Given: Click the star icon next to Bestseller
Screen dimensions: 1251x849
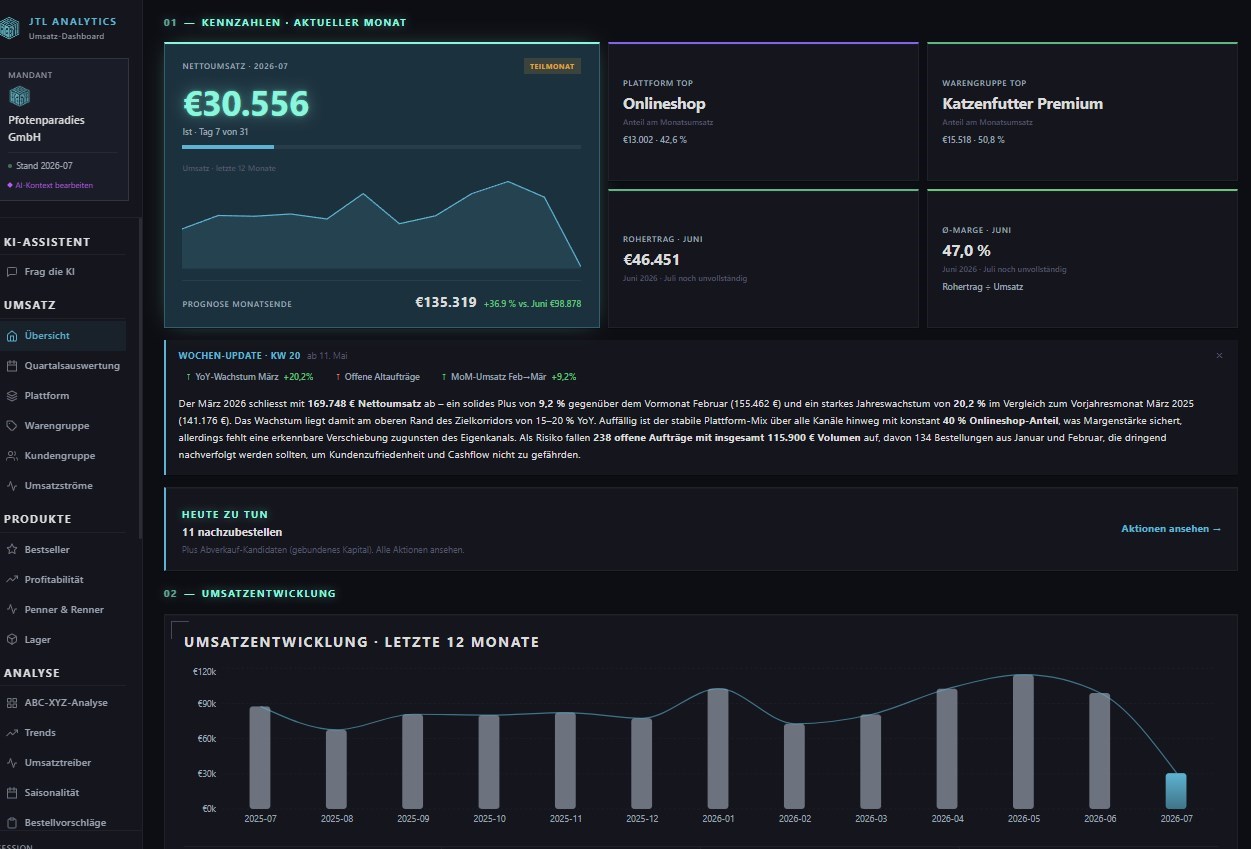Looking at the screenshot, I should pyautogui.click(x=12, y=550).
